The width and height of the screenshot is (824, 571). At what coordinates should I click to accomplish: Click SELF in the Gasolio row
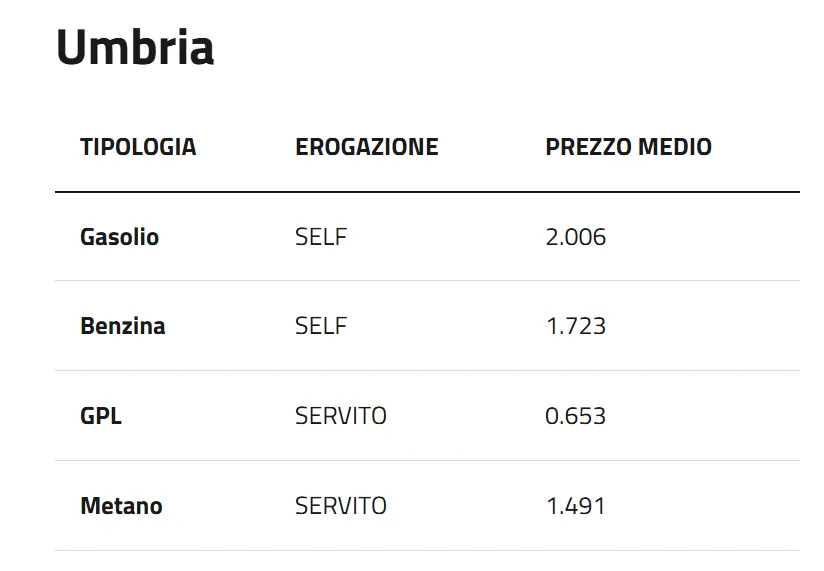coord(321,237)
